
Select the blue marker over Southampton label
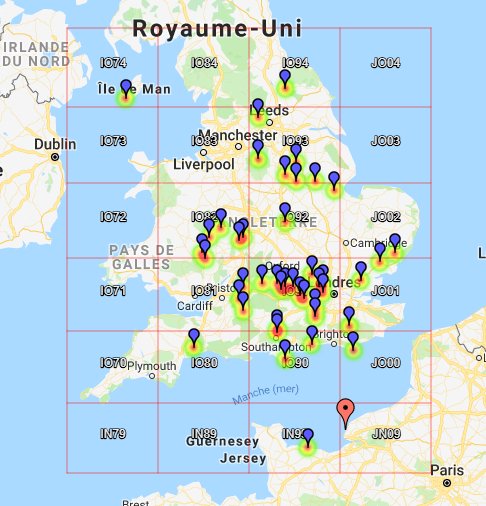[x=285, y=349]
